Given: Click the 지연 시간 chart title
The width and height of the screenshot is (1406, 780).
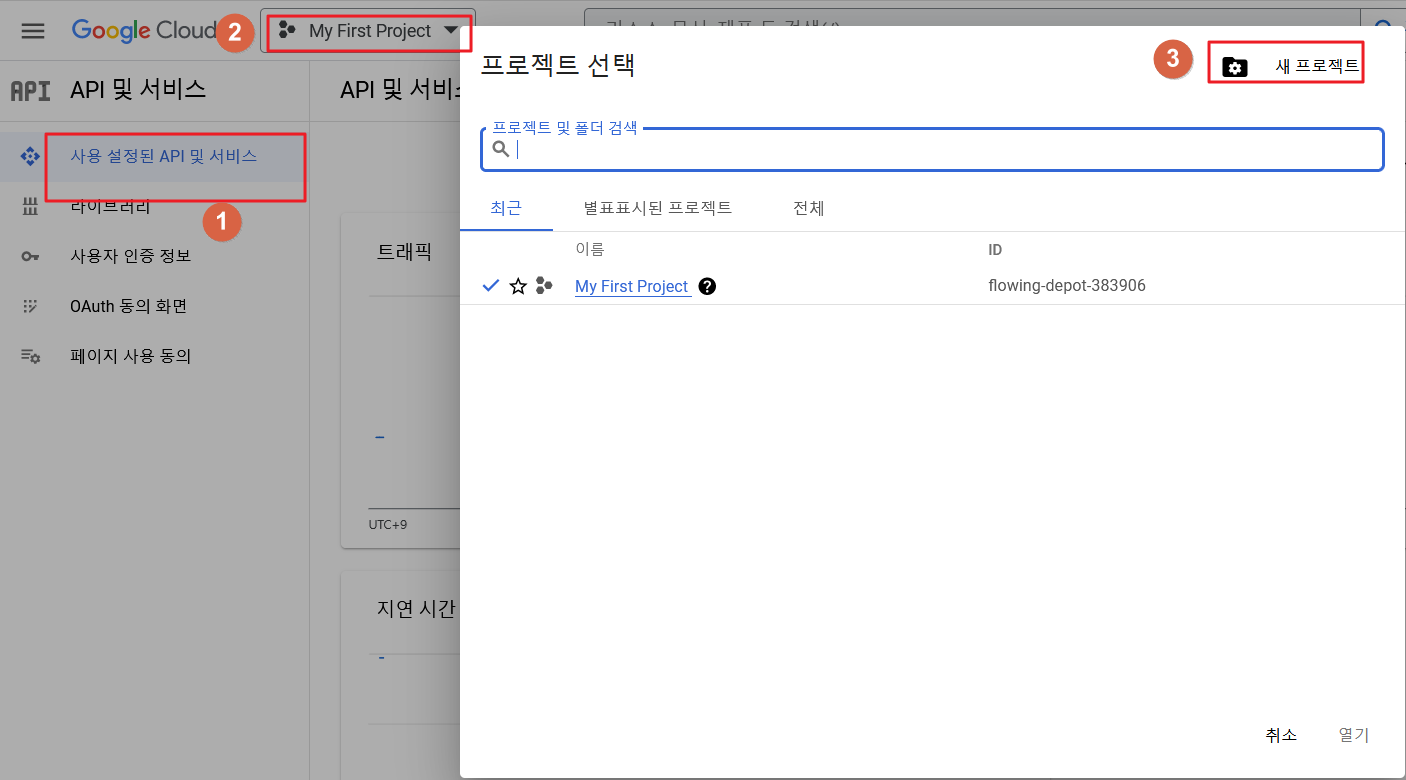Looking at the screenshot, I should pyautogui.click(x=416, y=608).
